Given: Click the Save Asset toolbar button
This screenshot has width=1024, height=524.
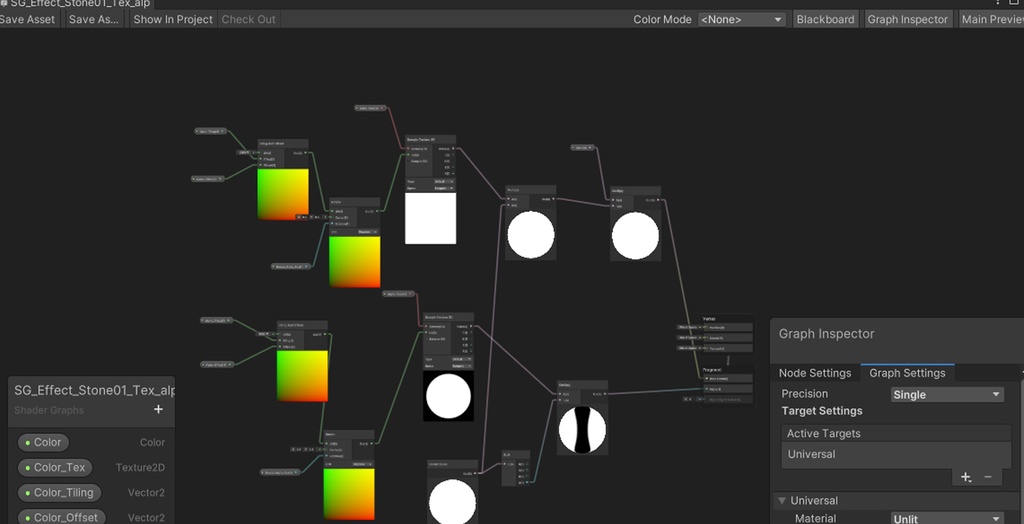Looking at the screenshot, I should (x=27, y=19).
